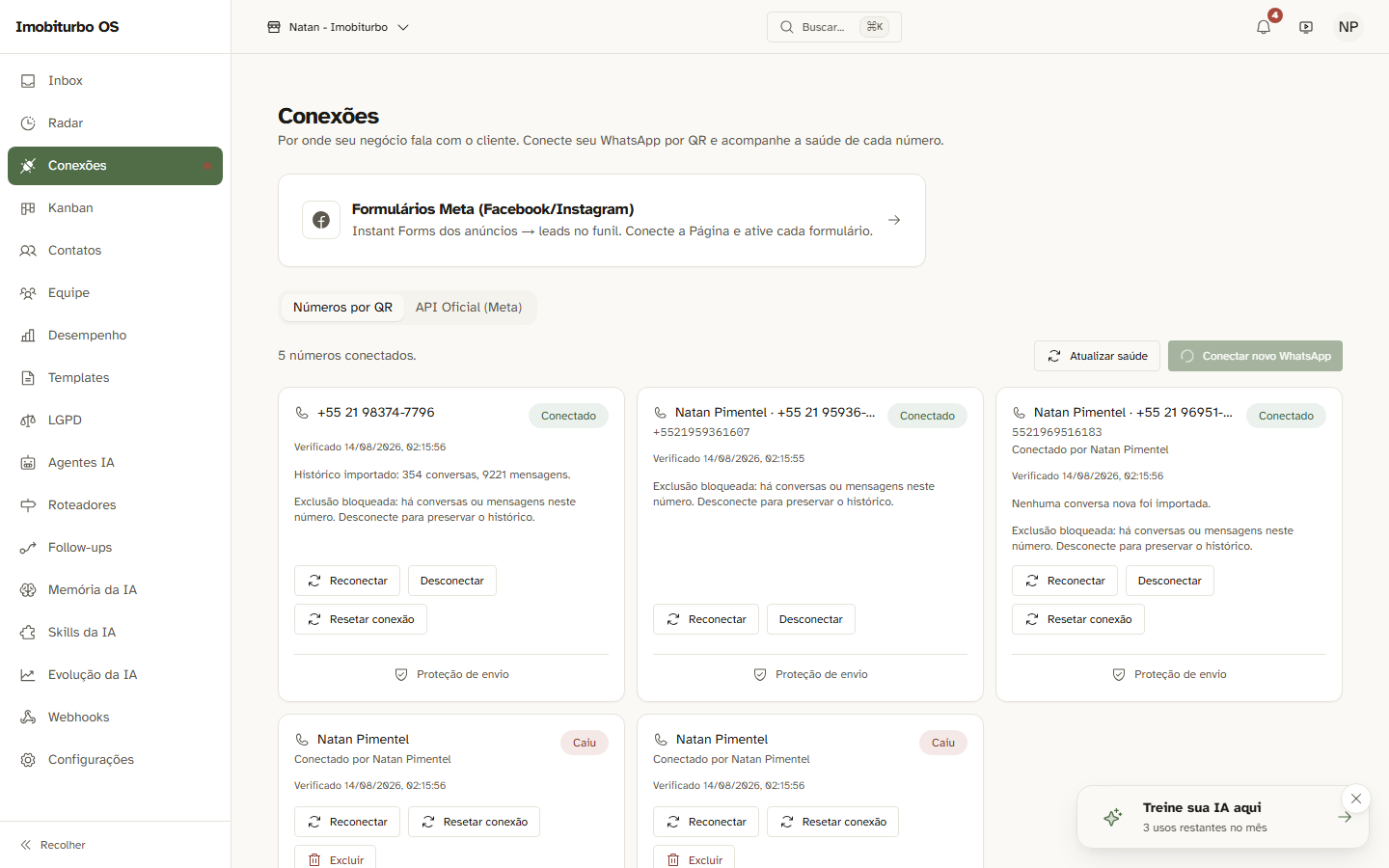
Task: Click the Memória da IA brain icon
Action: pos(28,590)
